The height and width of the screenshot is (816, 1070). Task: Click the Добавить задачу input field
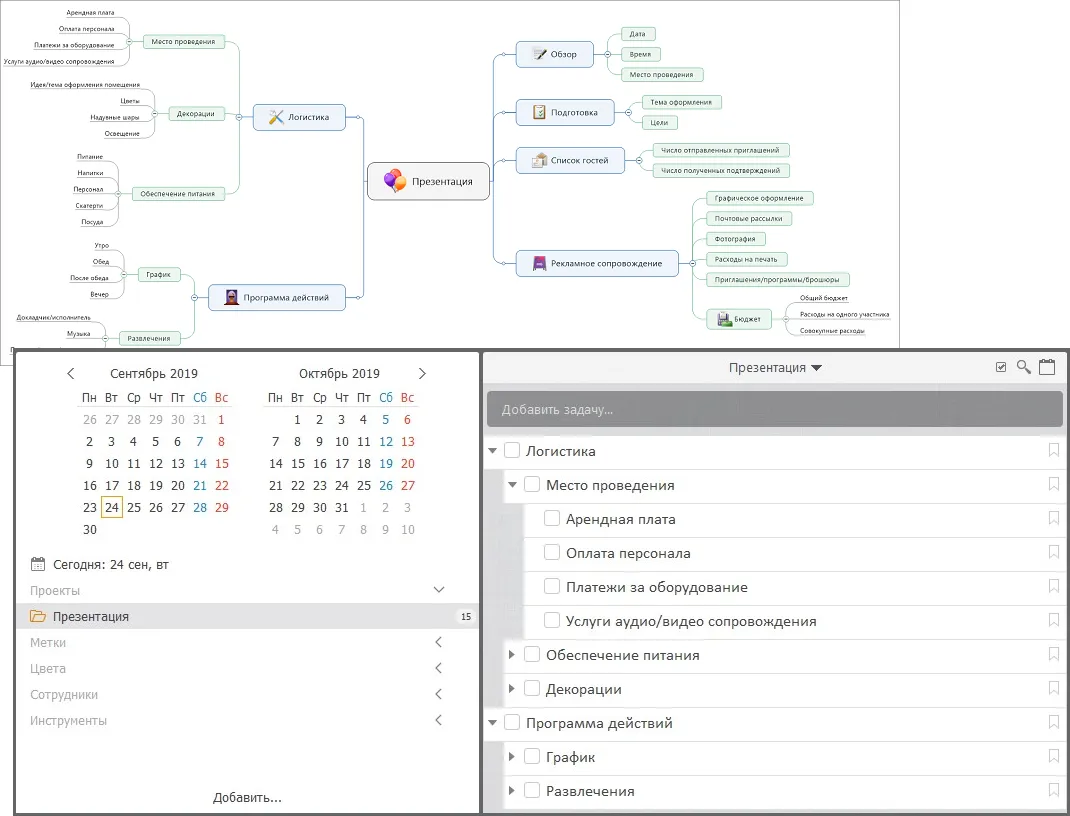coord(773,410)
